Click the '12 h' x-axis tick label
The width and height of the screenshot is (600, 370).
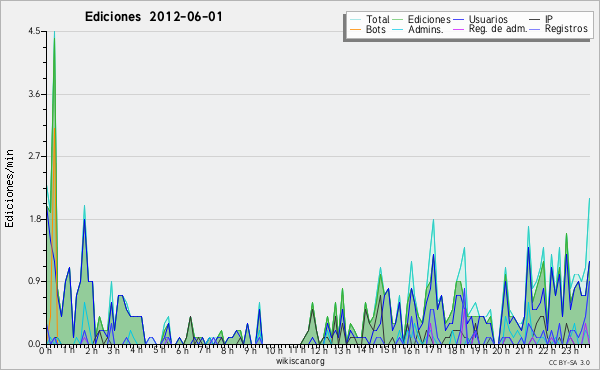(x=319, y=350)
